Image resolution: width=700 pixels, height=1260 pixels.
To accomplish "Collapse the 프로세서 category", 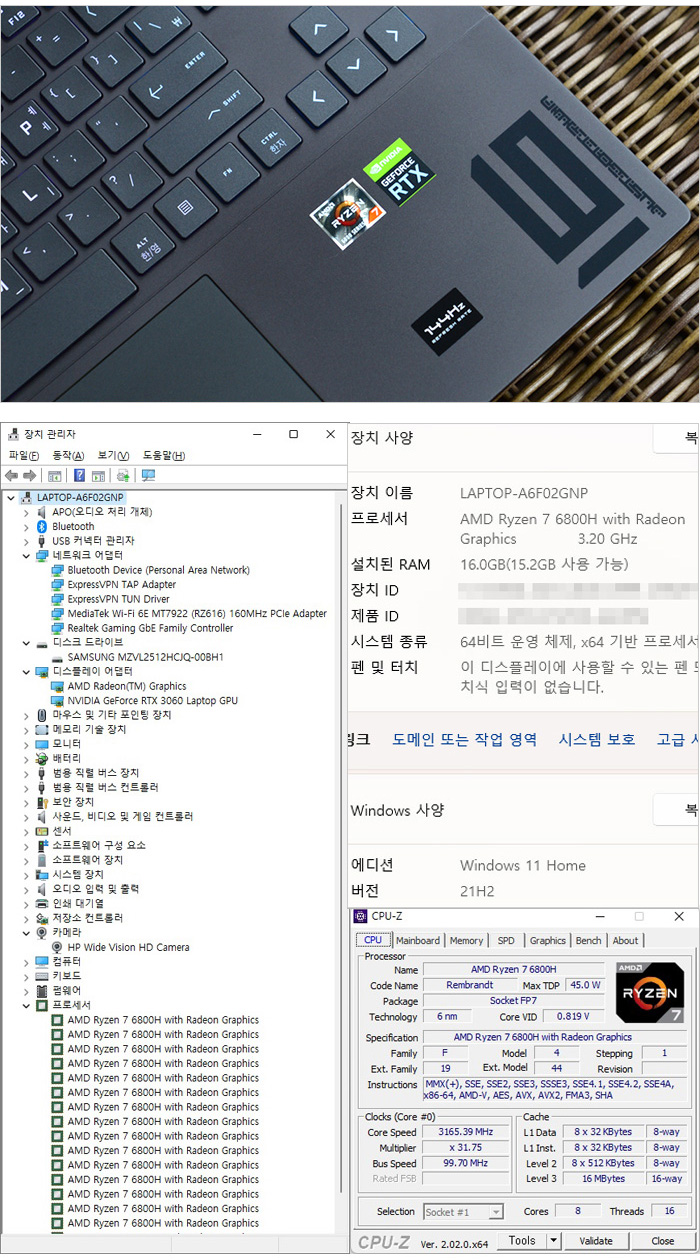I will pyautogui.click(x=26, y=1005).
